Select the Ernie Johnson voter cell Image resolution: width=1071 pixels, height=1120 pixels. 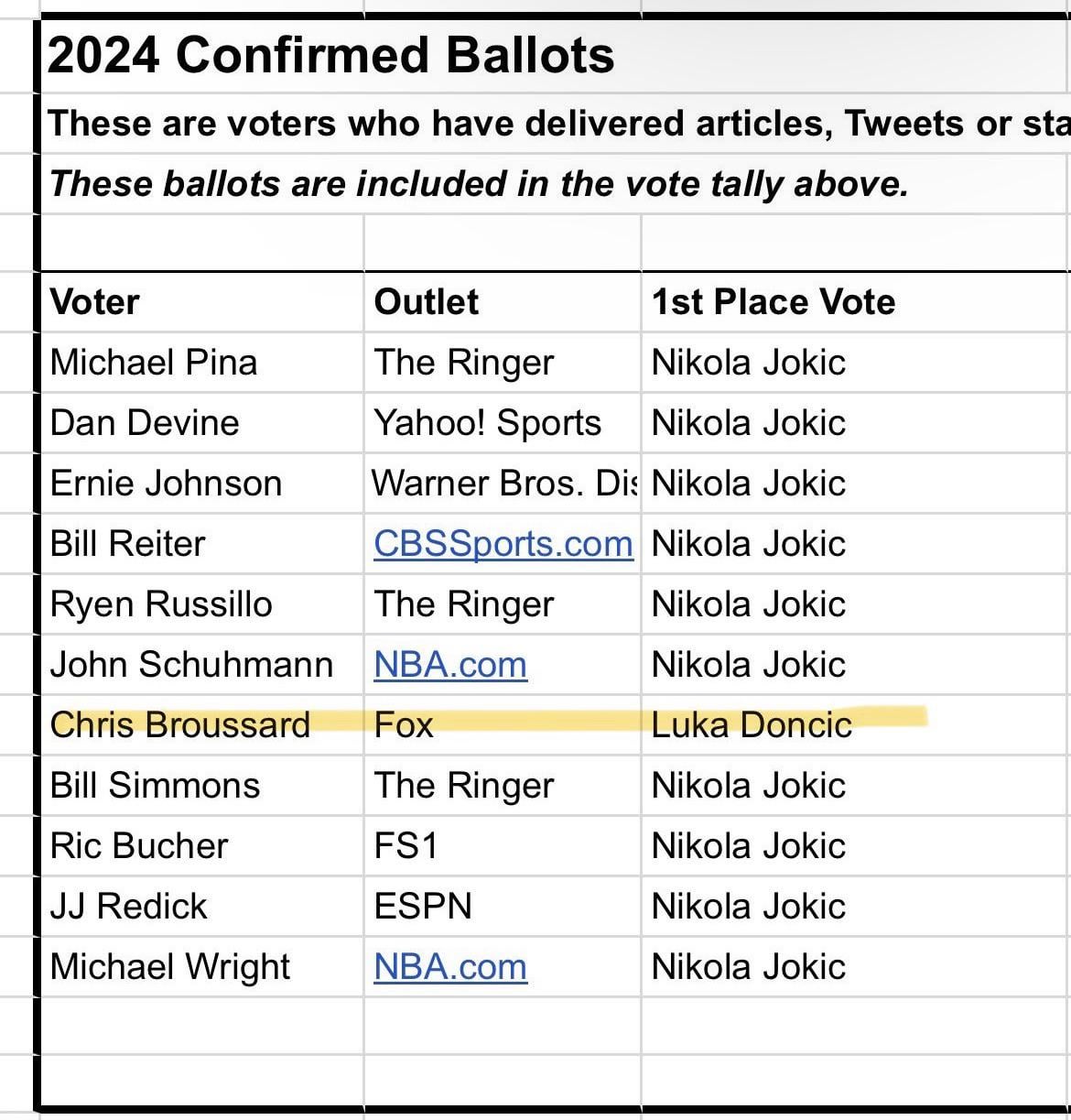pyautogui.click(x=166, y=484)
